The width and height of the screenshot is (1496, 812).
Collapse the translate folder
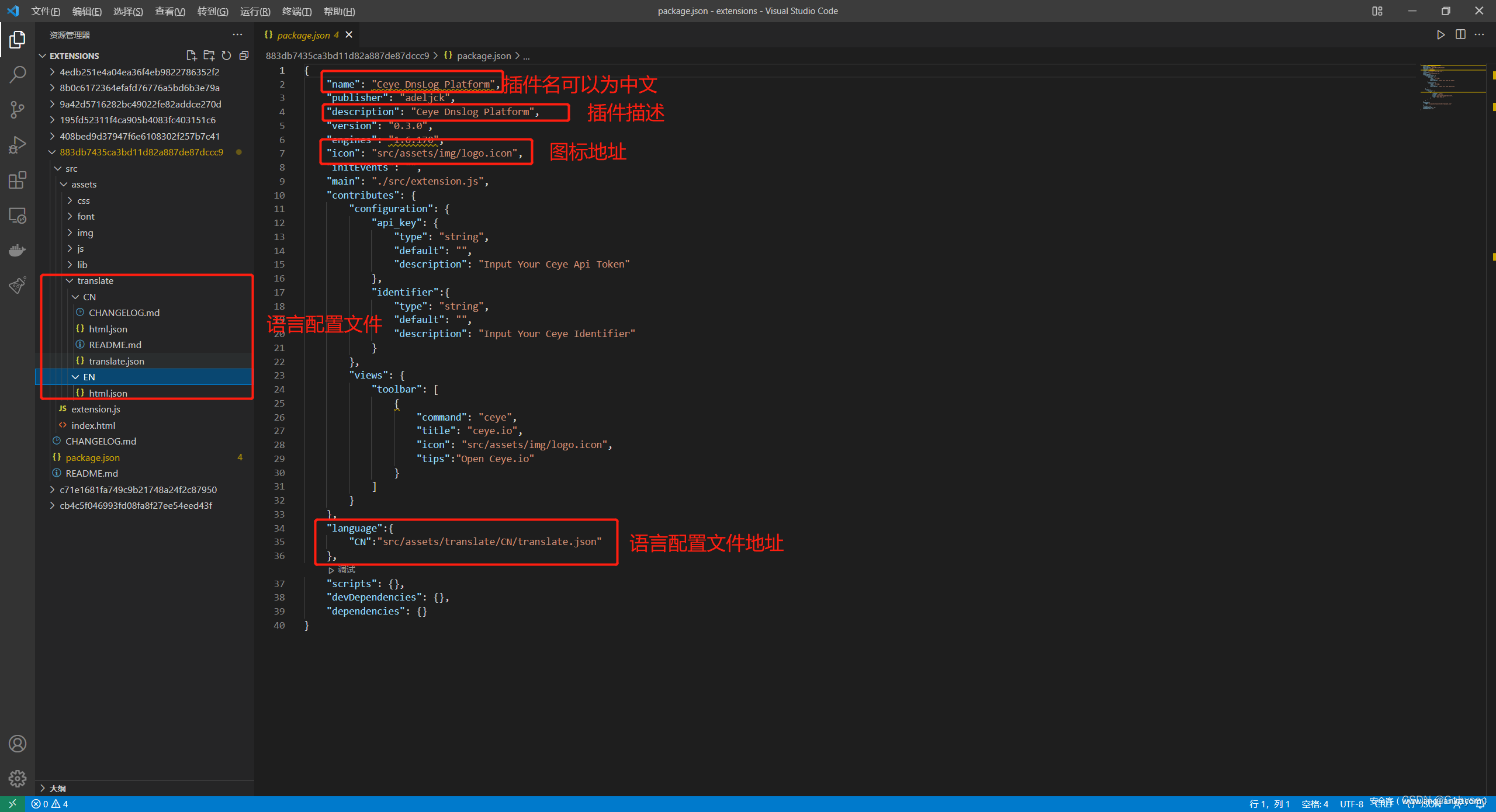click(95, 281)
